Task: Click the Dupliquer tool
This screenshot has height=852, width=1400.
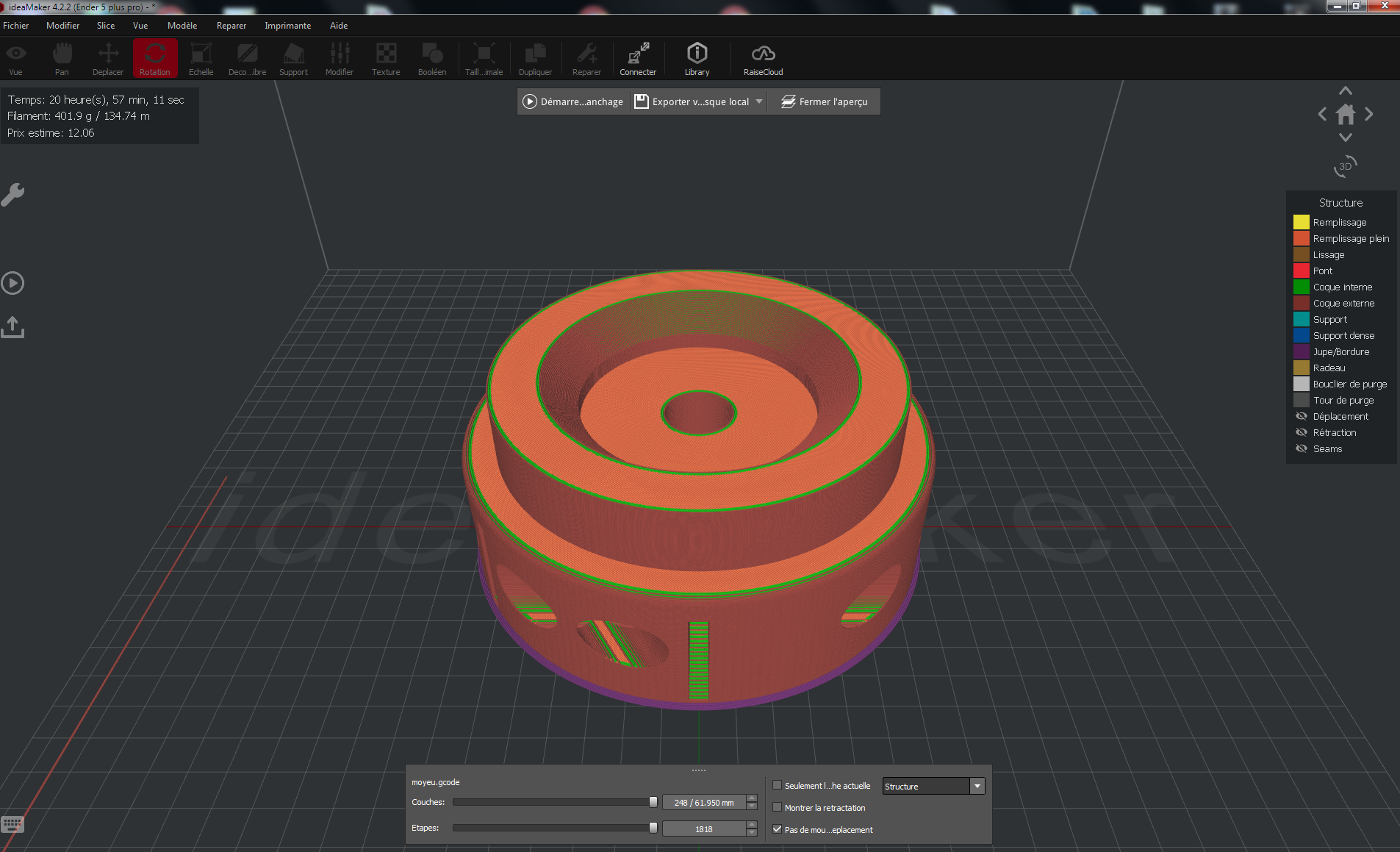Action: click(x=535, y=58)
